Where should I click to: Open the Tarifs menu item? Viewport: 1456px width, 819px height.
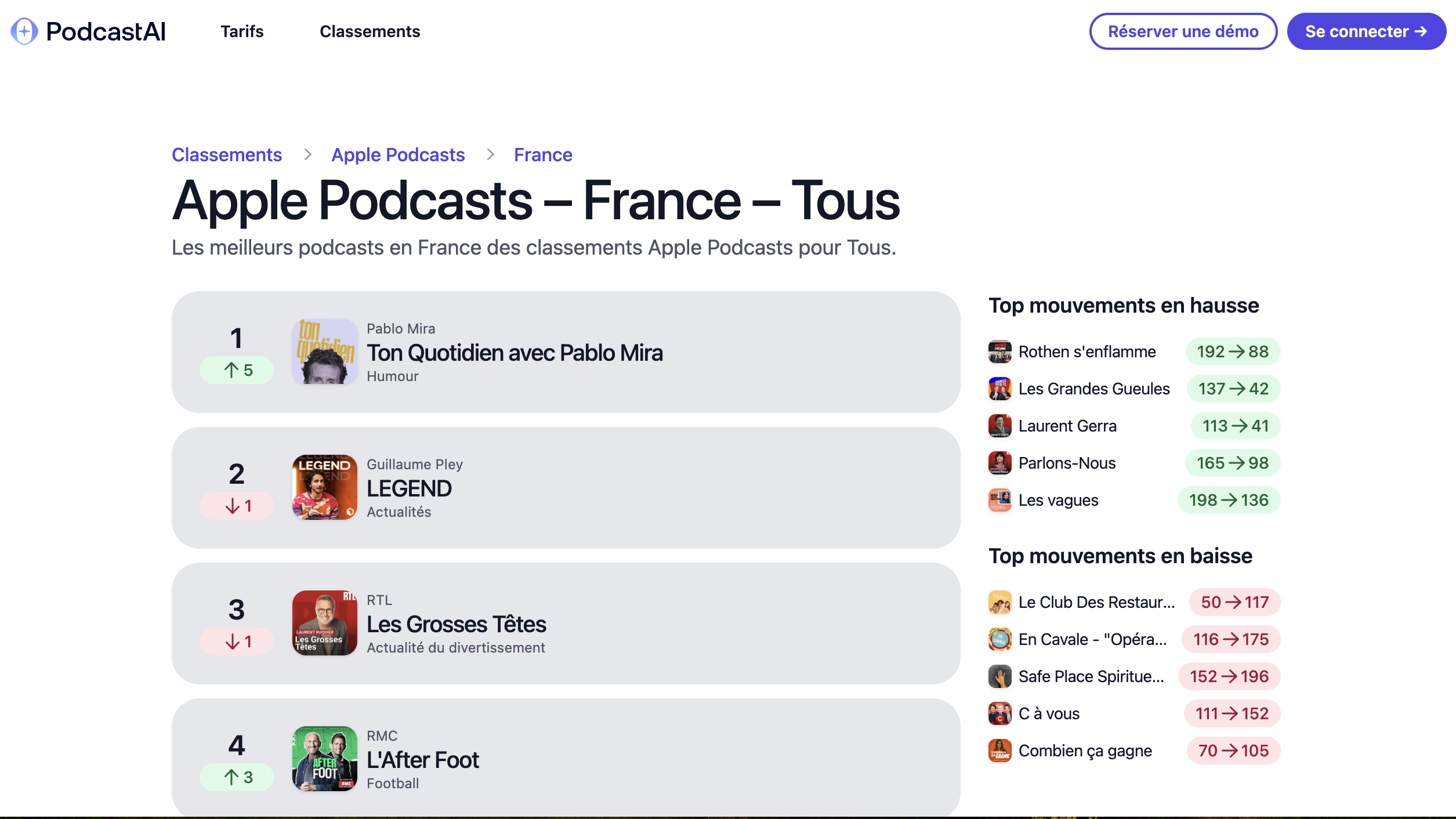(x=242, y=31)
